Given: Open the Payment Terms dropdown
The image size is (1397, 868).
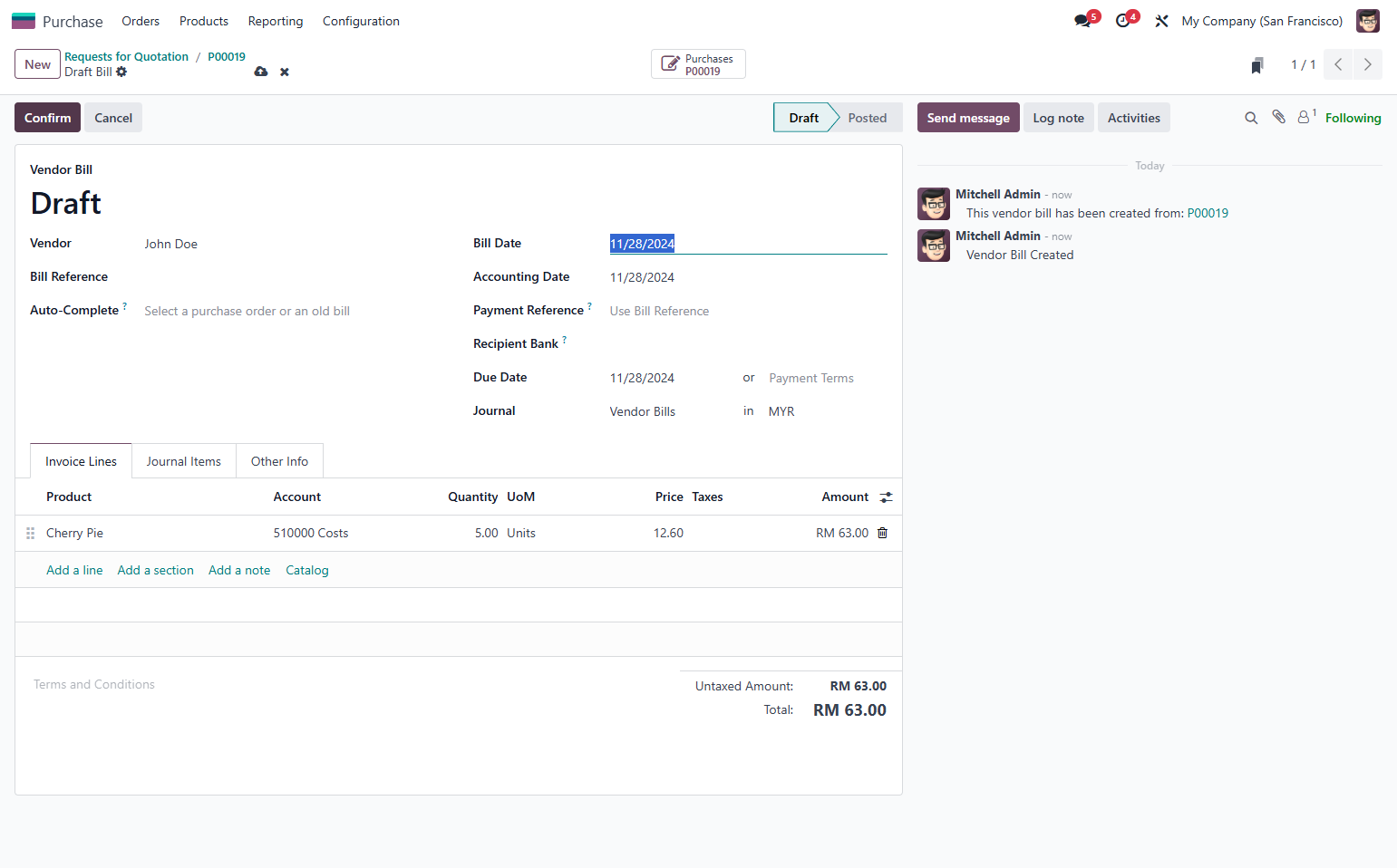Looking at the screenshot, I should pos(827,378).
